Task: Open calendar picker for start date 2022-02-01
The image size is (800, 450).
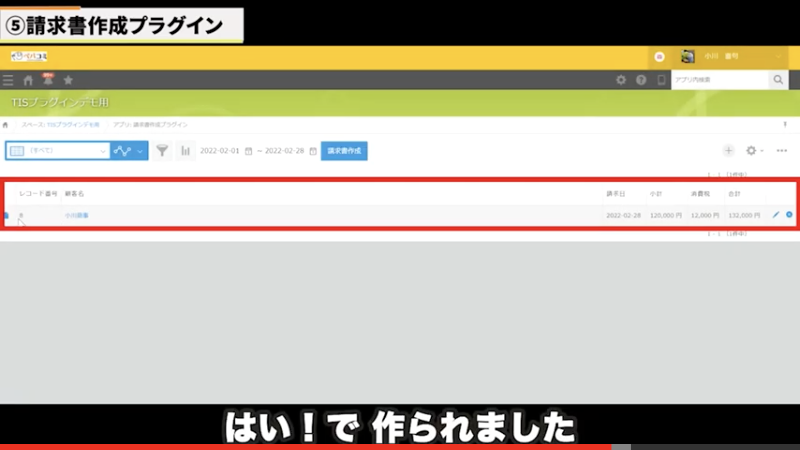Action: point(248,151)
